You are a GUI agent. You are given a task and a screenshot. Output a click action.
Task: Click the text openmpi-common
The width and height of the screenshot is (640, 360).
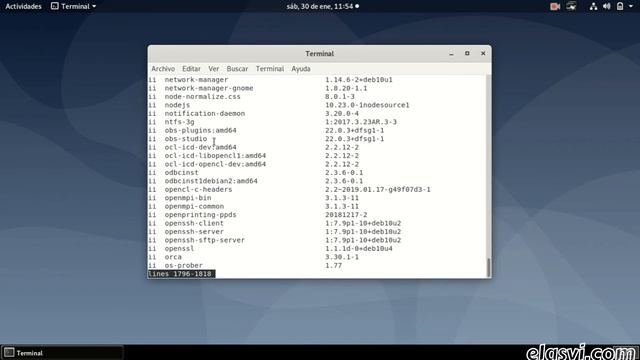194,206
